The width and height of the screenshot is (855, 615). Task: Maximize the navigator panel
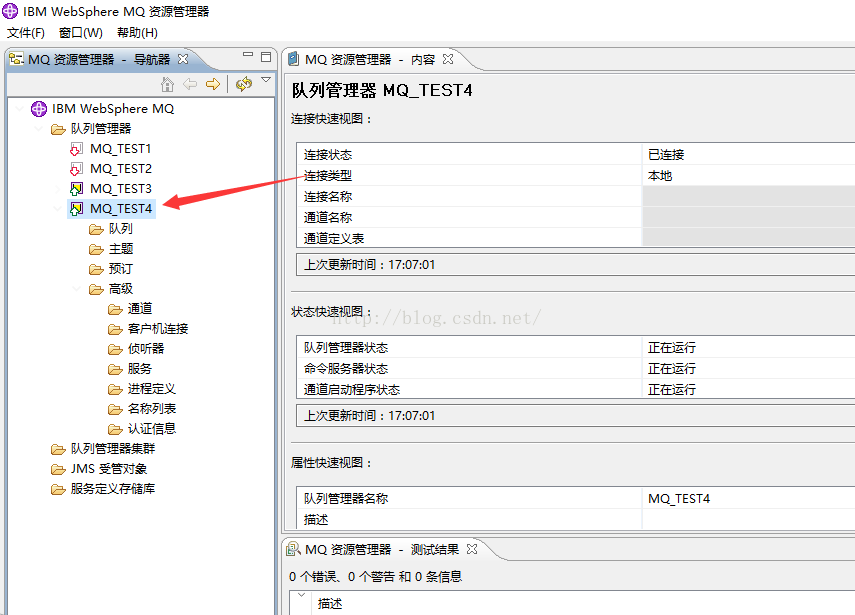pos(266,57)
